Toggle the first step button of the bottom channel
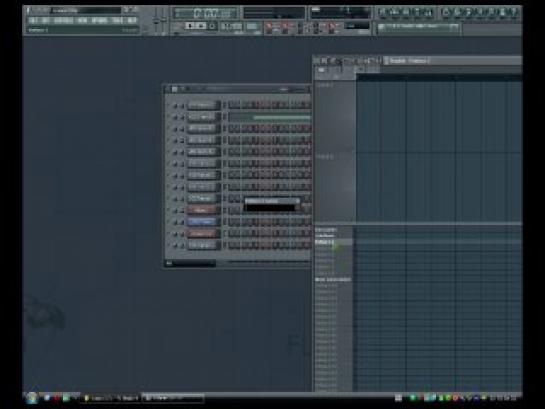Image resolution: width=545 pixels, height=409 pixels. click(x=231, y=245)
